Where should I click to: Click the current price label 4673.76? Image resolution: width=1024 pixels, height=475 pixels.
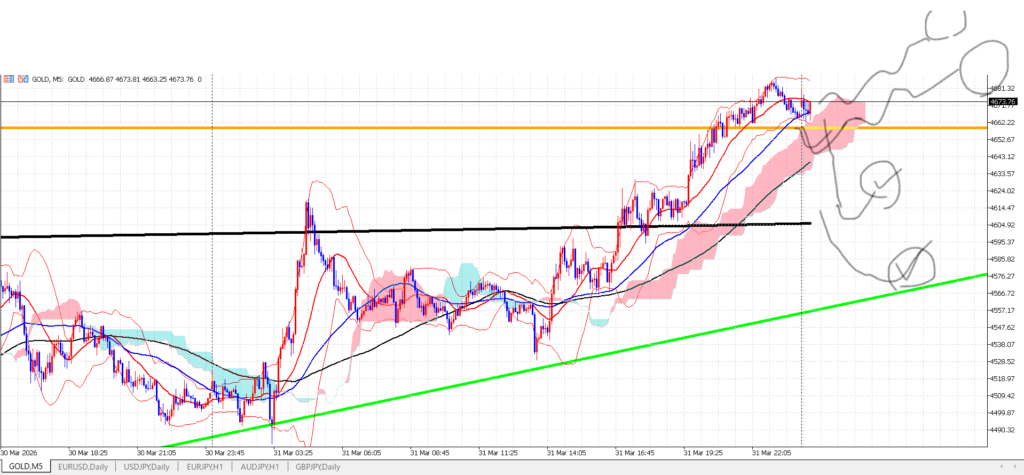[x=1003, y=101]
